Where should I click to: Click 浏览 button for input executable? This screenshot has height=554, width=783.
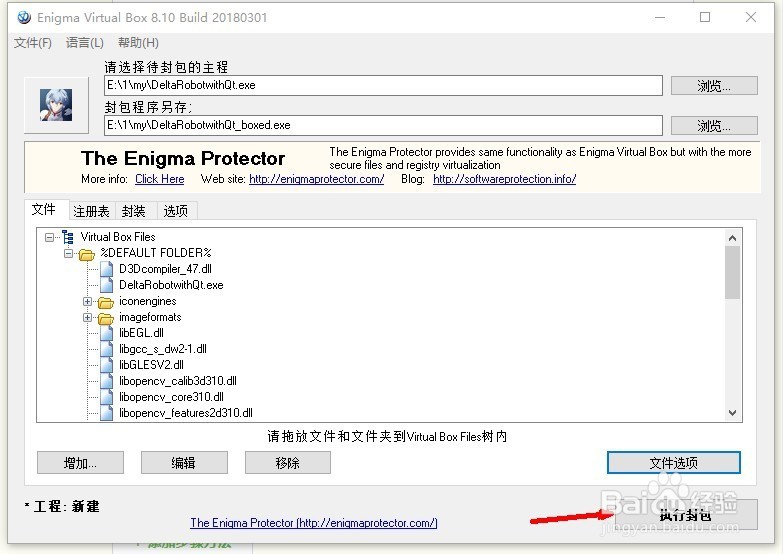click(714, 86)
